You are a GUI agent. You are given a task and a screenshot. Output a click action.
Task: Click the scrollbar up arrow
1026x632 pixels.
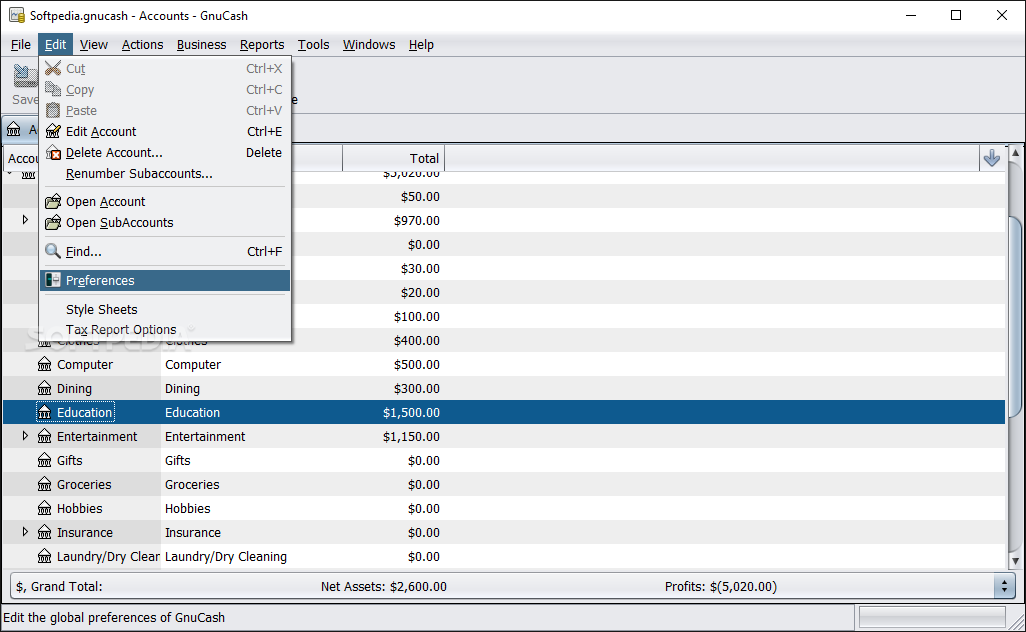click(x=1015, y=152)
